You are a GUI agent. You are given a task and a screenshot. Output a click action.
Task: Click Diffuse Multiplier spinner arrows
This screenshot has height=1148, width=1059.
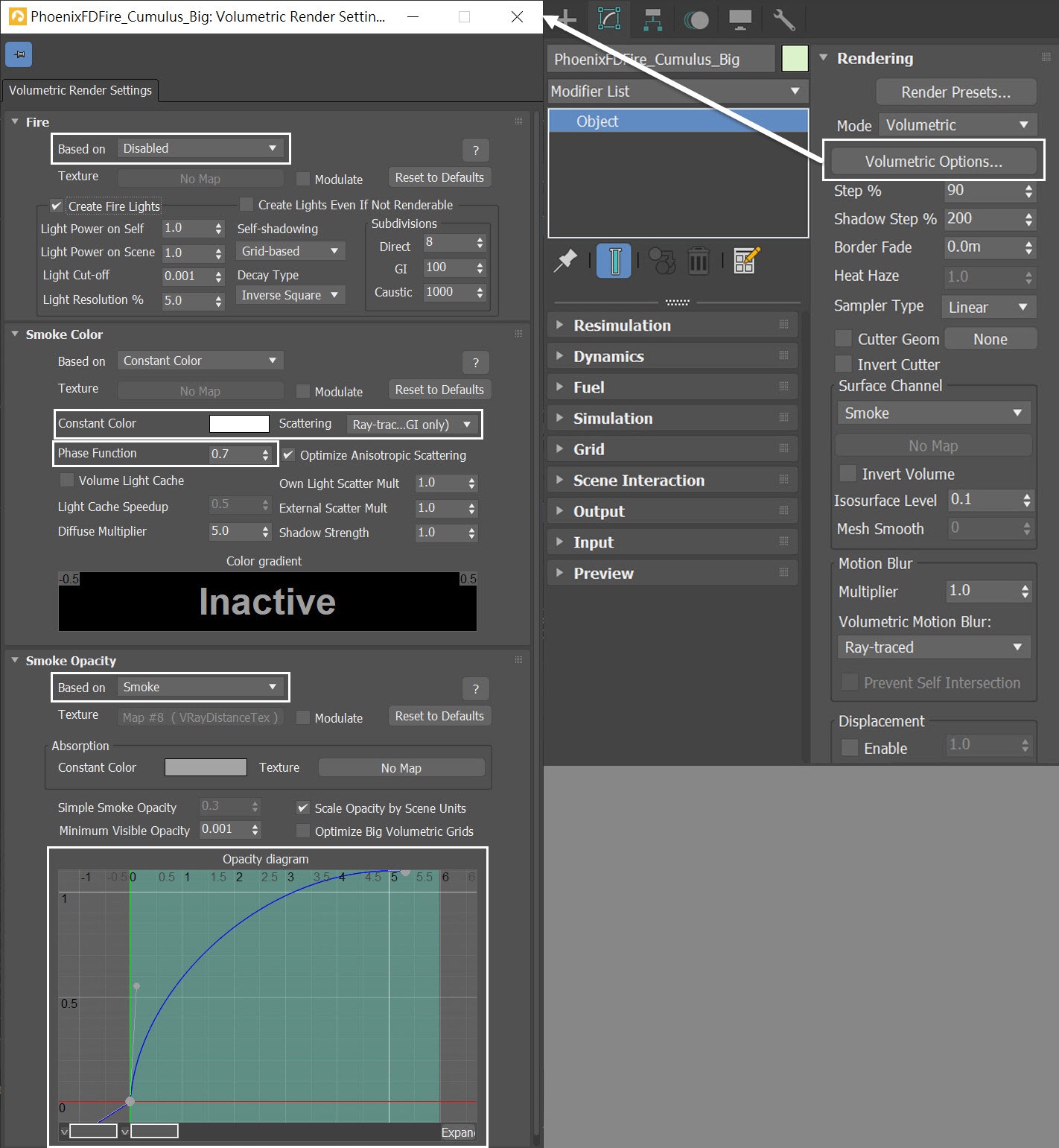point(265,531)
